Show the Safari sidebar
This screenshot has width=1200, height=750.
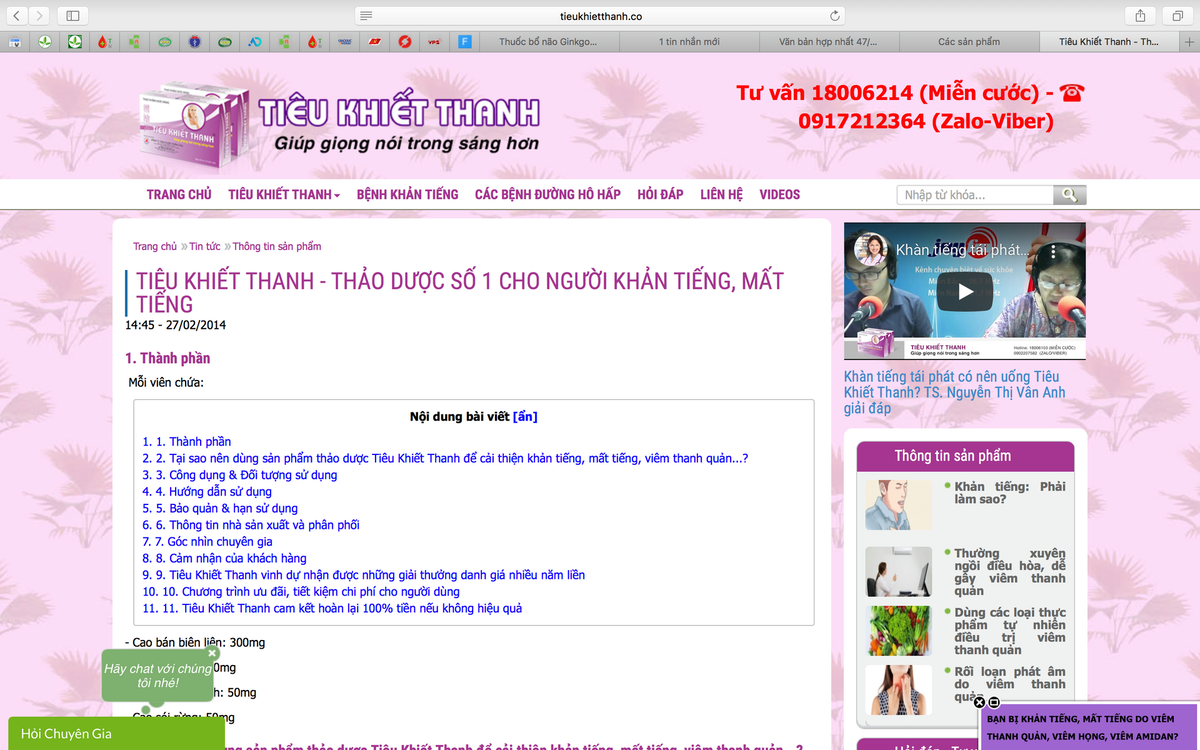click(x=72, y=15)
